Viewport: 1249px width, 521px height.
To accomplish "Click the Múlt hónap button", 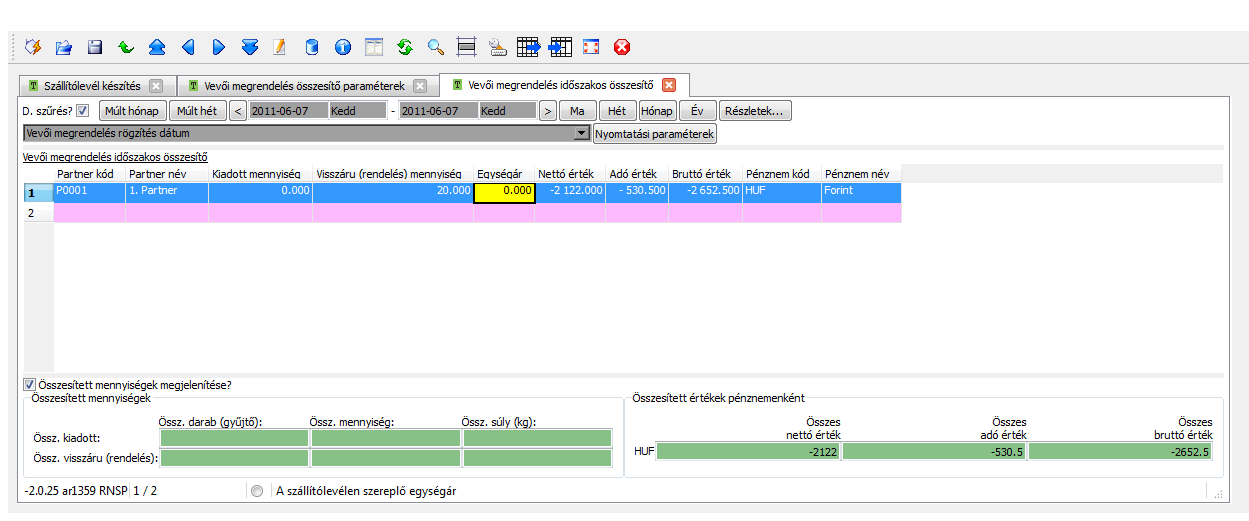I will (132, 111).
